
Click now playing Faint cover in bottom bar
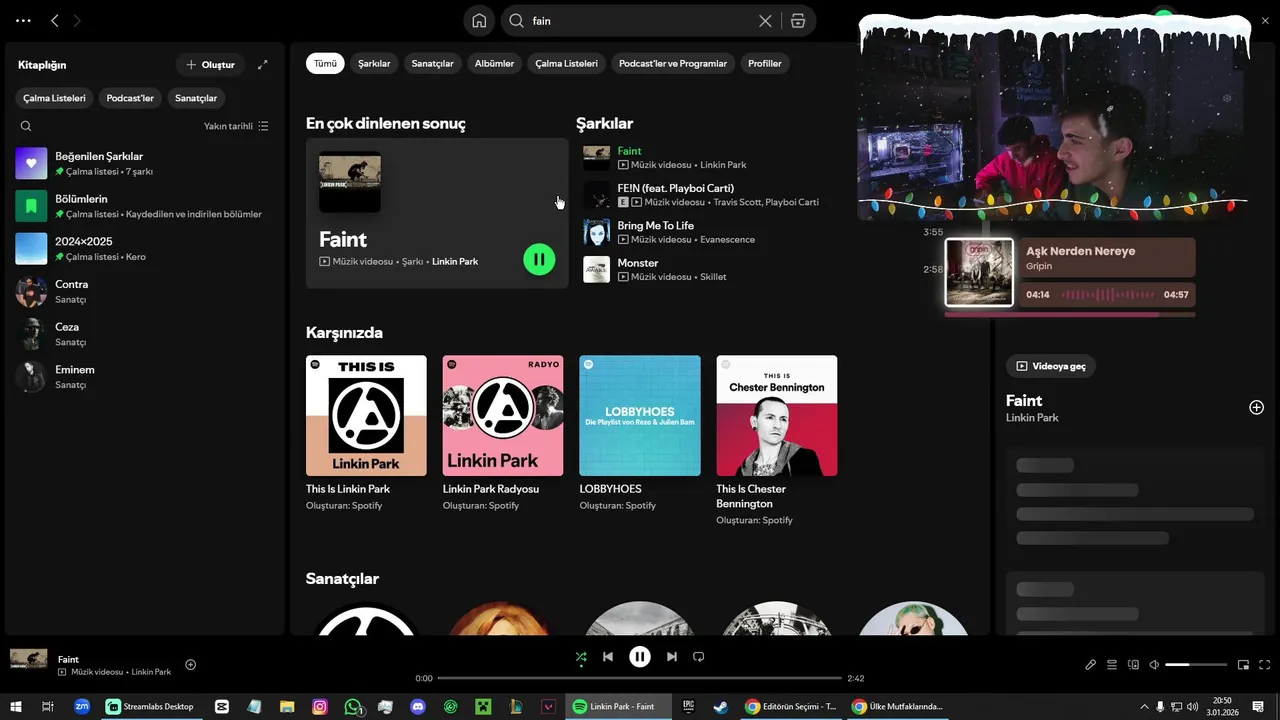[x=29, y=658]
